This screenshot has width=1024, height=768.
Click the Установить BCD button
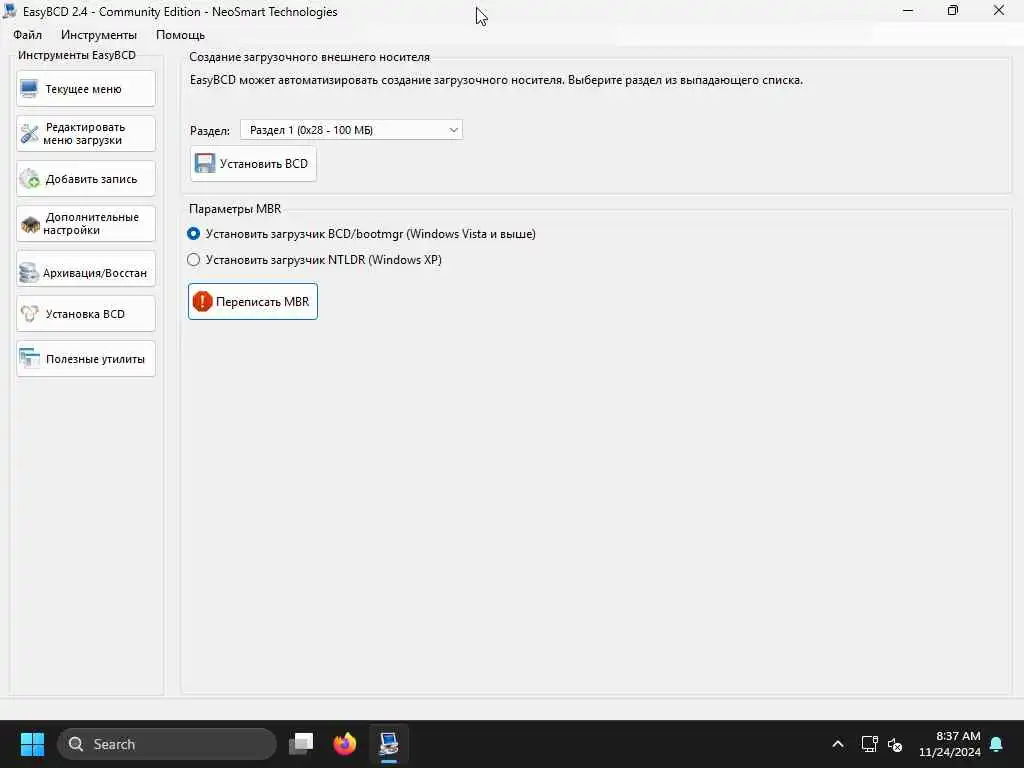[253, 163]
